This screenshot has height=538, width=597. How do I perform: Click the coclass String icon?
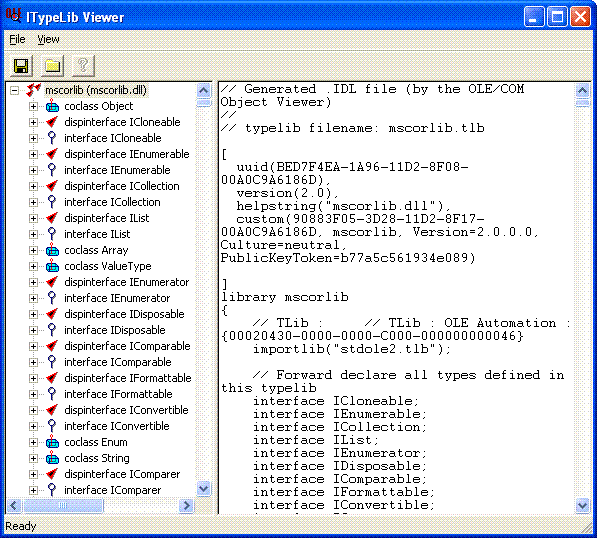tap(52, 458)
